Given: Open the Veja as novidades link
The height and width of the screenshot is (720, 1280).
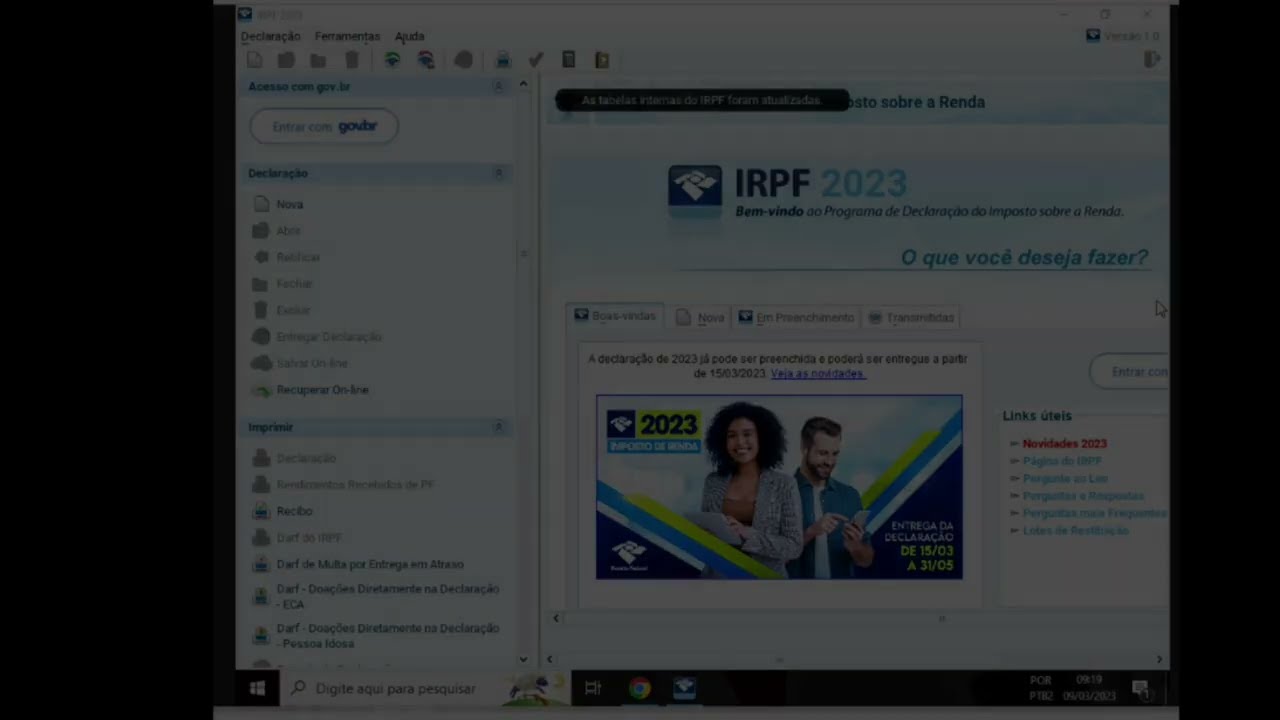Looking at the screenshot, I should [818, 373].
